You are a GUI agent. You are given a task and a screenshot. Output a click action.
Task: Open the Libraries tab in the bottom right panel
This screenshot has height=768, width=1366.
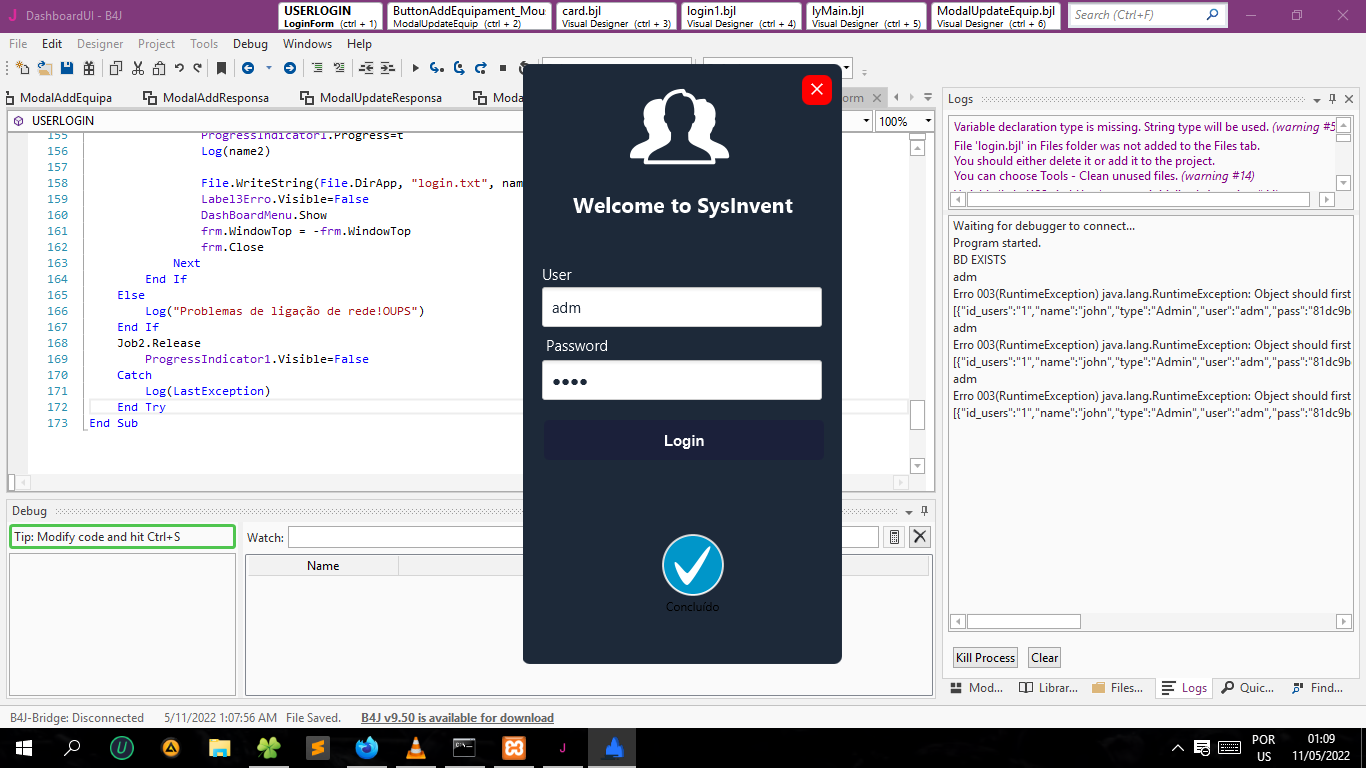[1048, 688]
